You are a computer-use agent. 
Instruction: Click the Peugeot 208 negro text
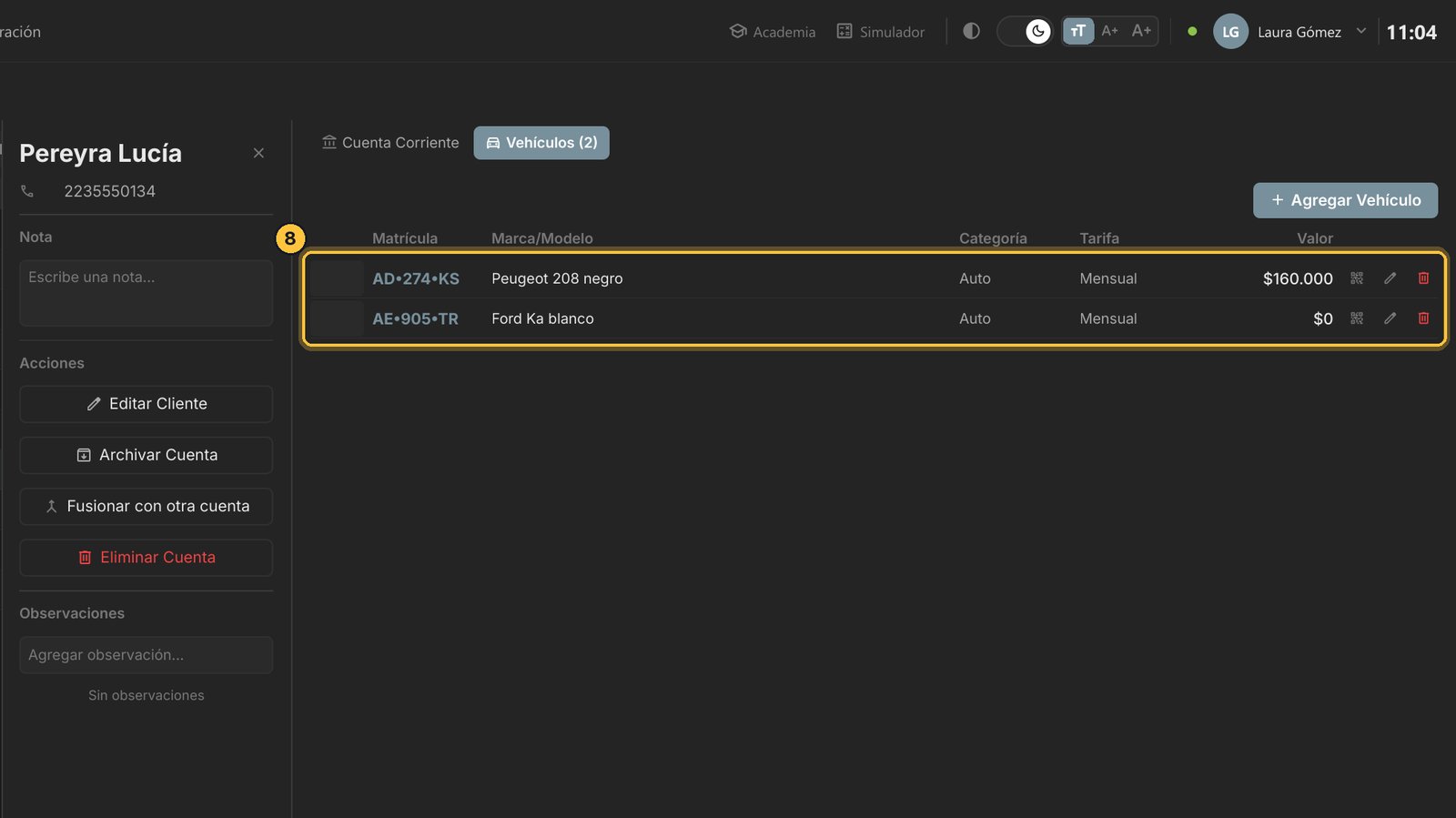click(x=557, y=278)
